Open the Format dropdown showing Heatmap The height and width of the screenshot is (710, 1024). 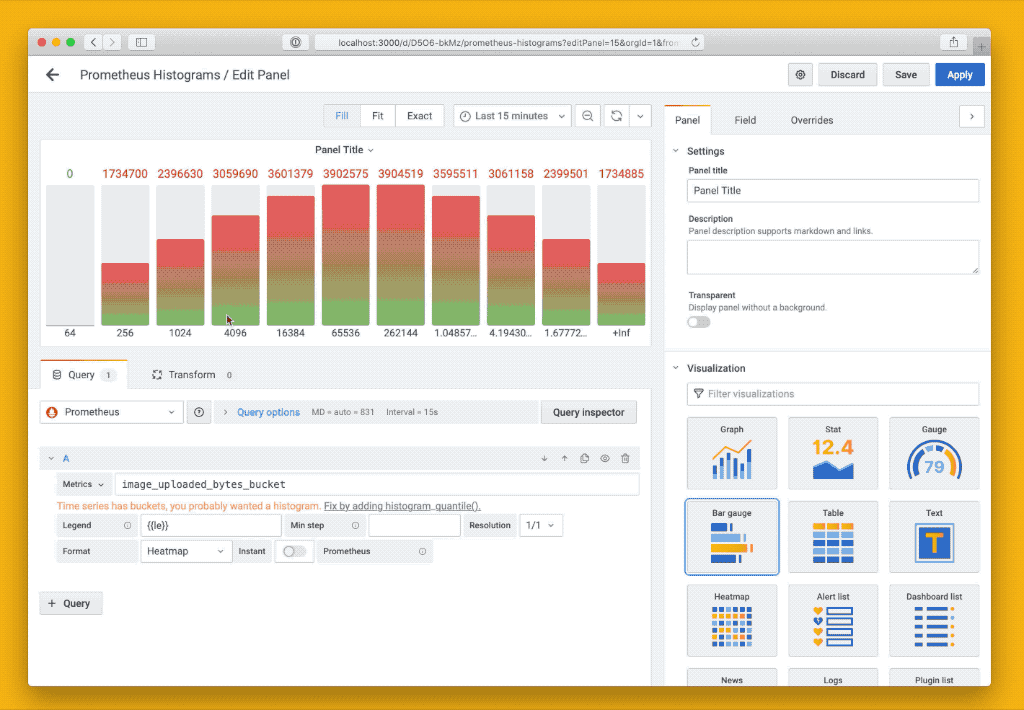click(x=186, y=551)
